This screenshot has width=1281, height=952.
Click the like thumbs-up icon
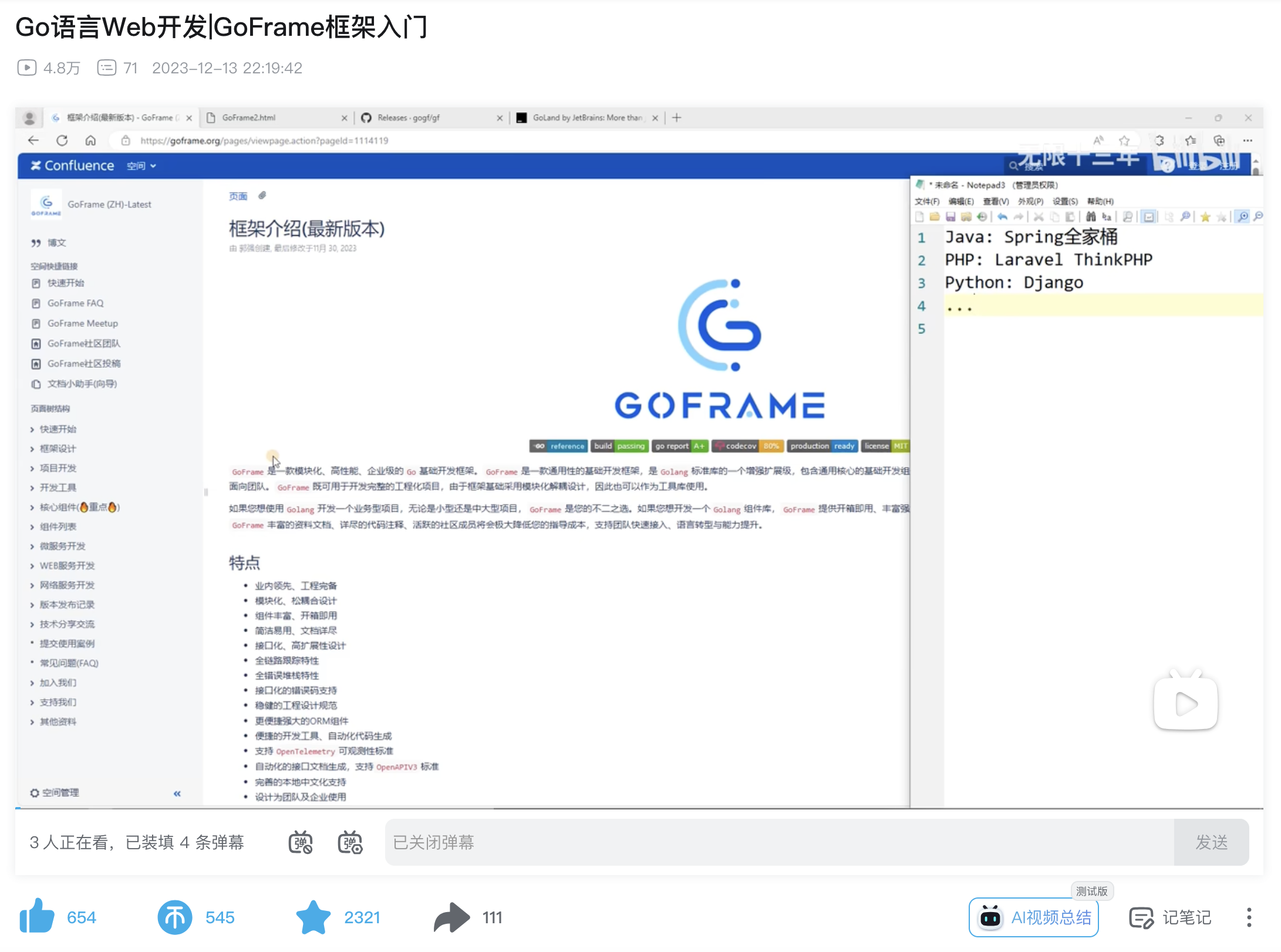coord(36,916)
